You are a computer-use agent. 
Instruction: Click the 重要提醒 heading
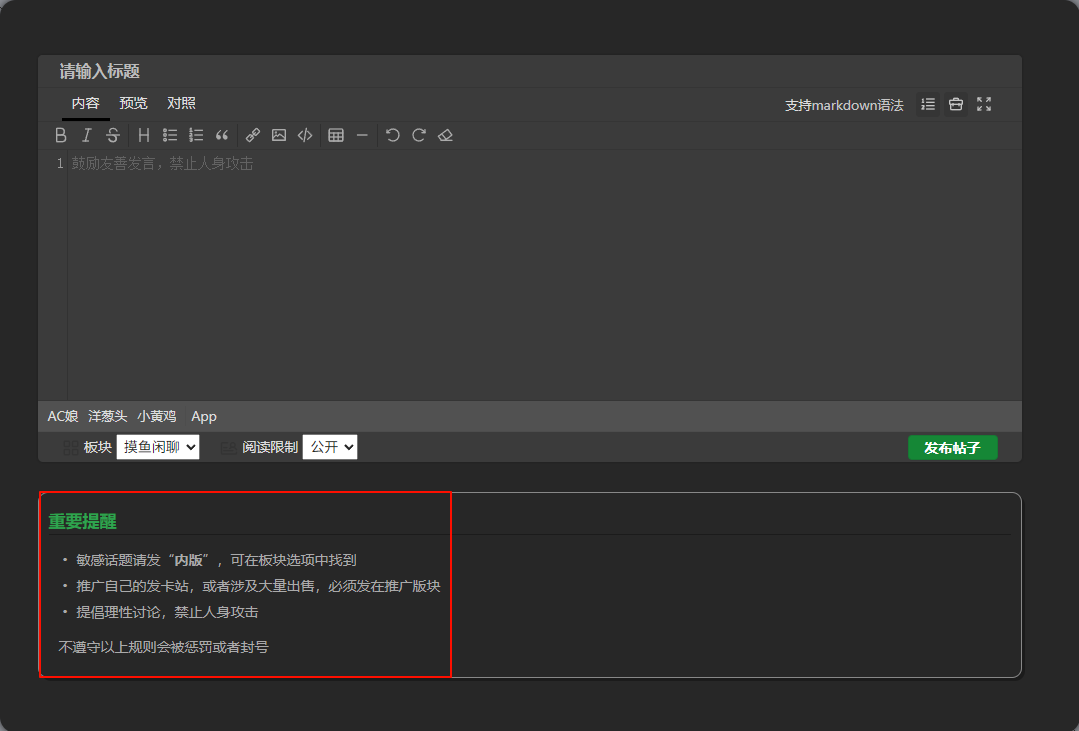pyautogui.click(x=83, y=522)
